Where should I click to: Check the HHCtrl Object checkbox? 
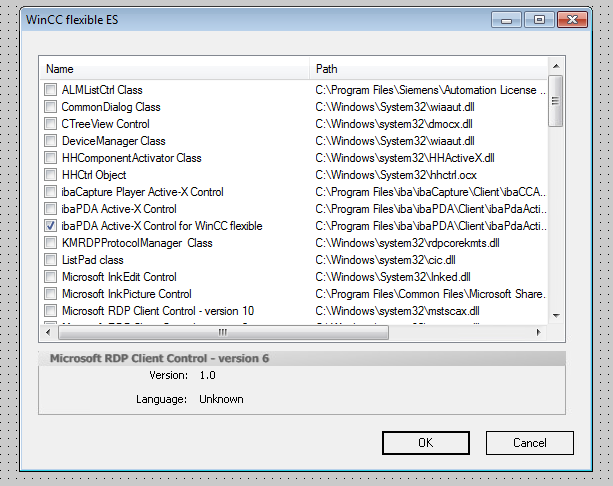pos(50,175)
